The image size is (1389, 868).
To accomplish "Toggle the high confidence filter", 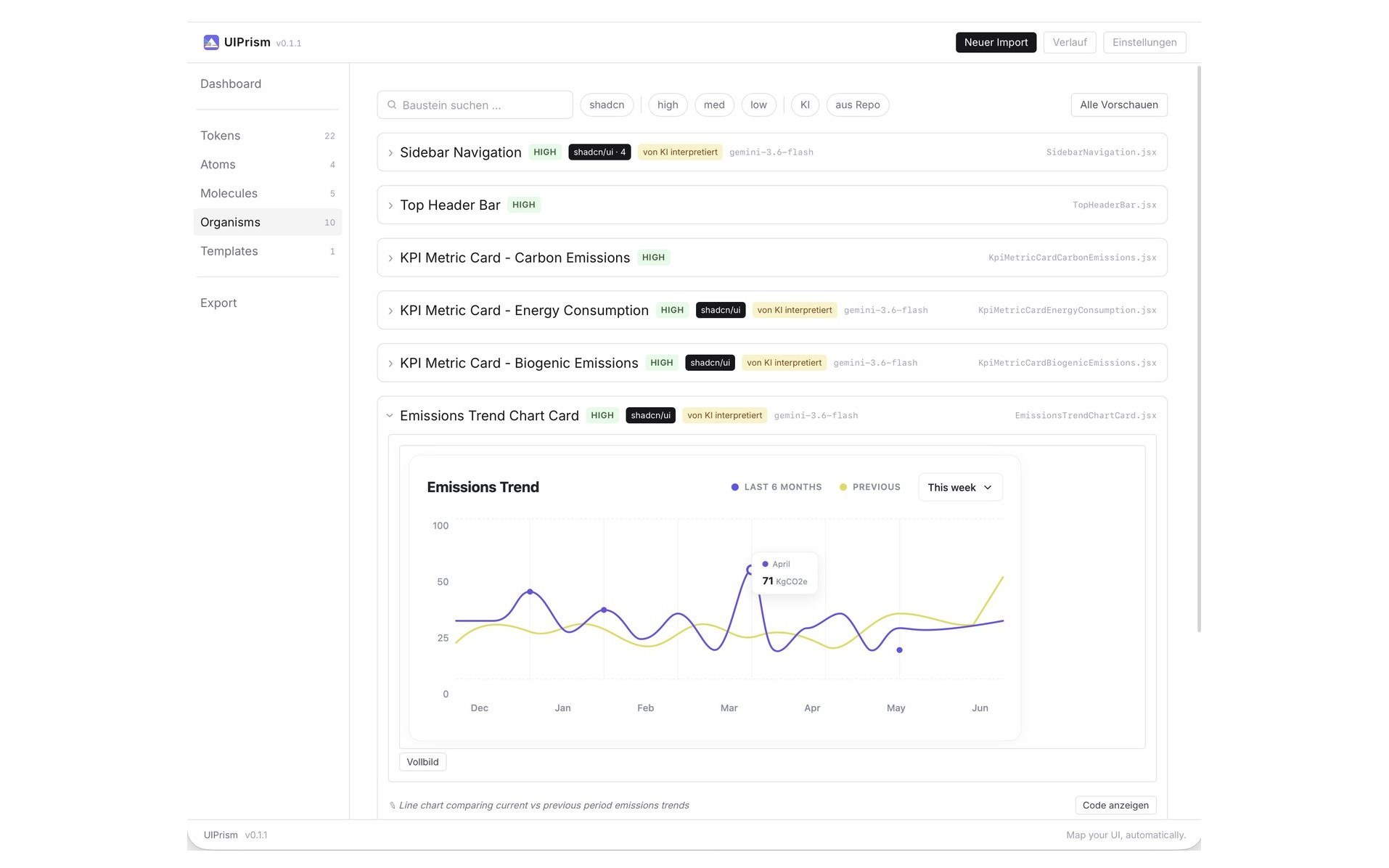I will click(668, 105).
